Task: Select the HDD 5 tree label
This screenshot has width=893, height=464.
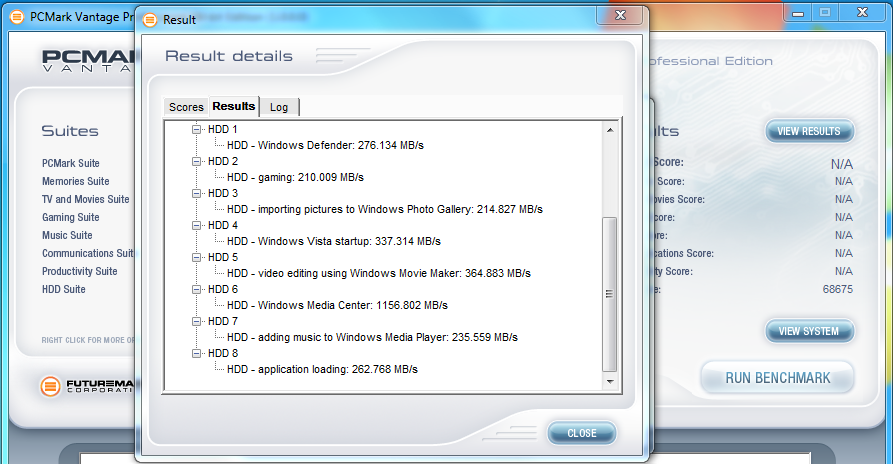Action: pos(223,257)
